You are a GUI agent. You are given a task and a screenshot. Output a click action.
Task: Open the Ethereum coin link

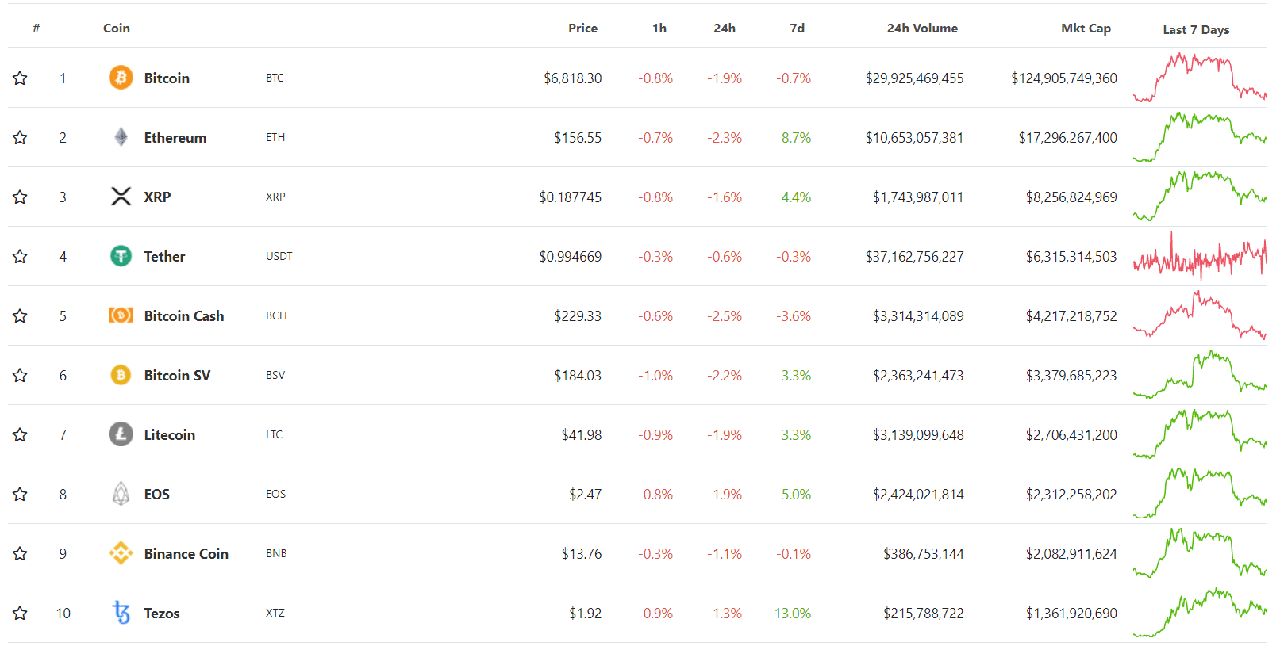(x=175, y=137)
